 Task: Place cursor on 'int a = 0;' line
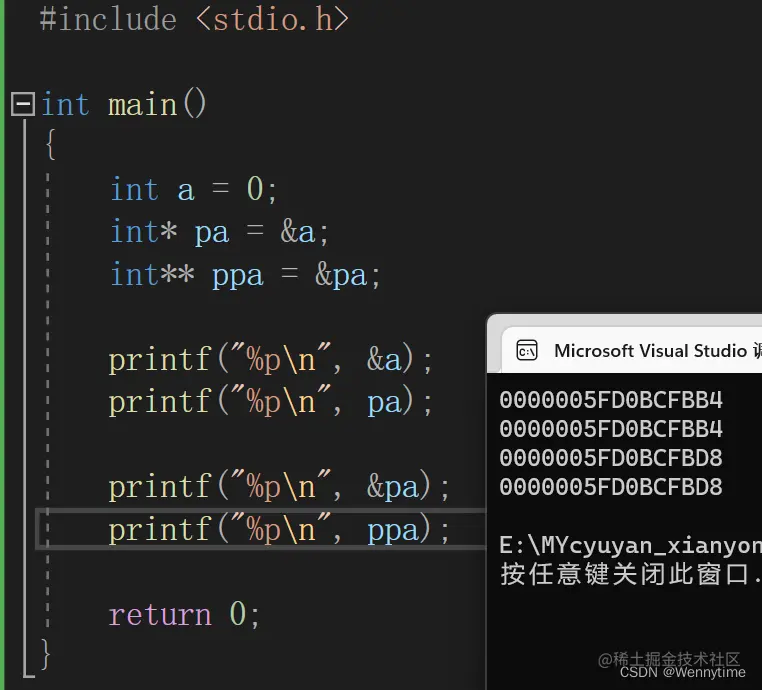coord(193,189)
